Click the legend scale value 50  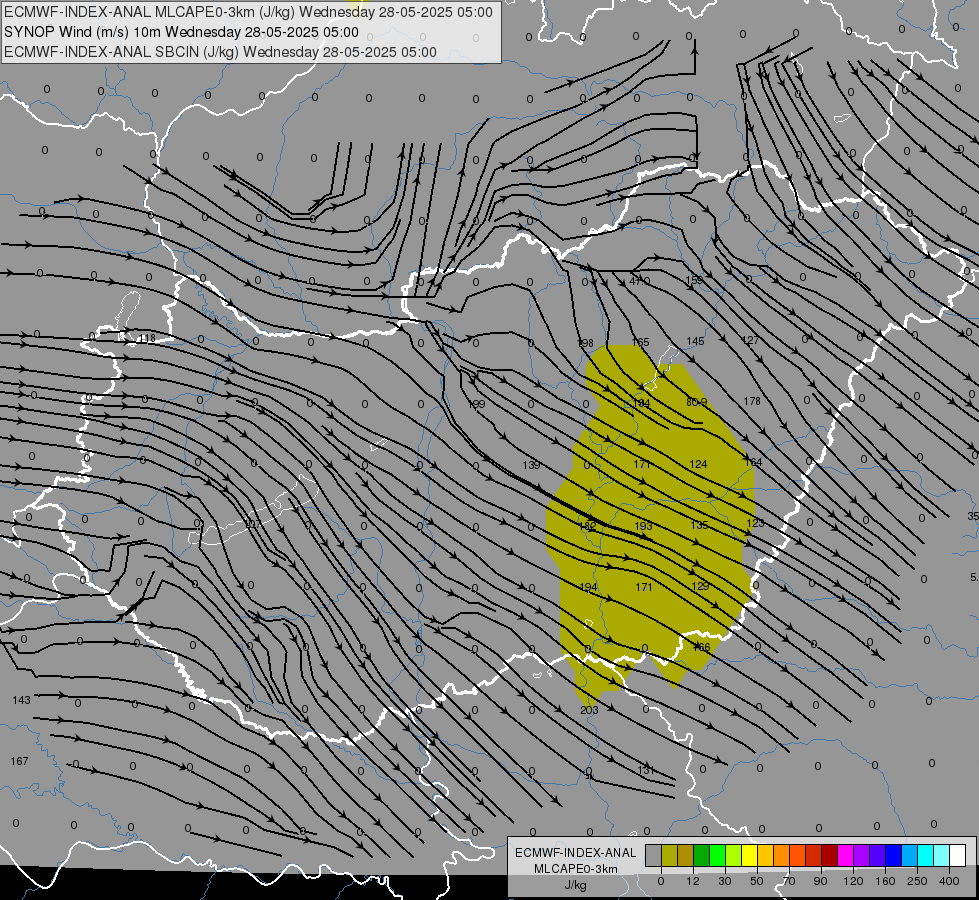757,881
